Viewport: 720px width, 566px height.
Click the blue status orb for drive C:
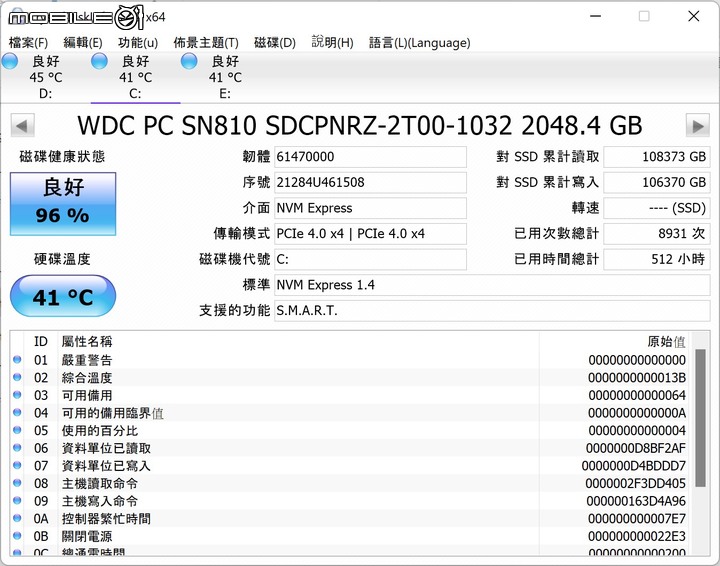(x=99, y=61)
